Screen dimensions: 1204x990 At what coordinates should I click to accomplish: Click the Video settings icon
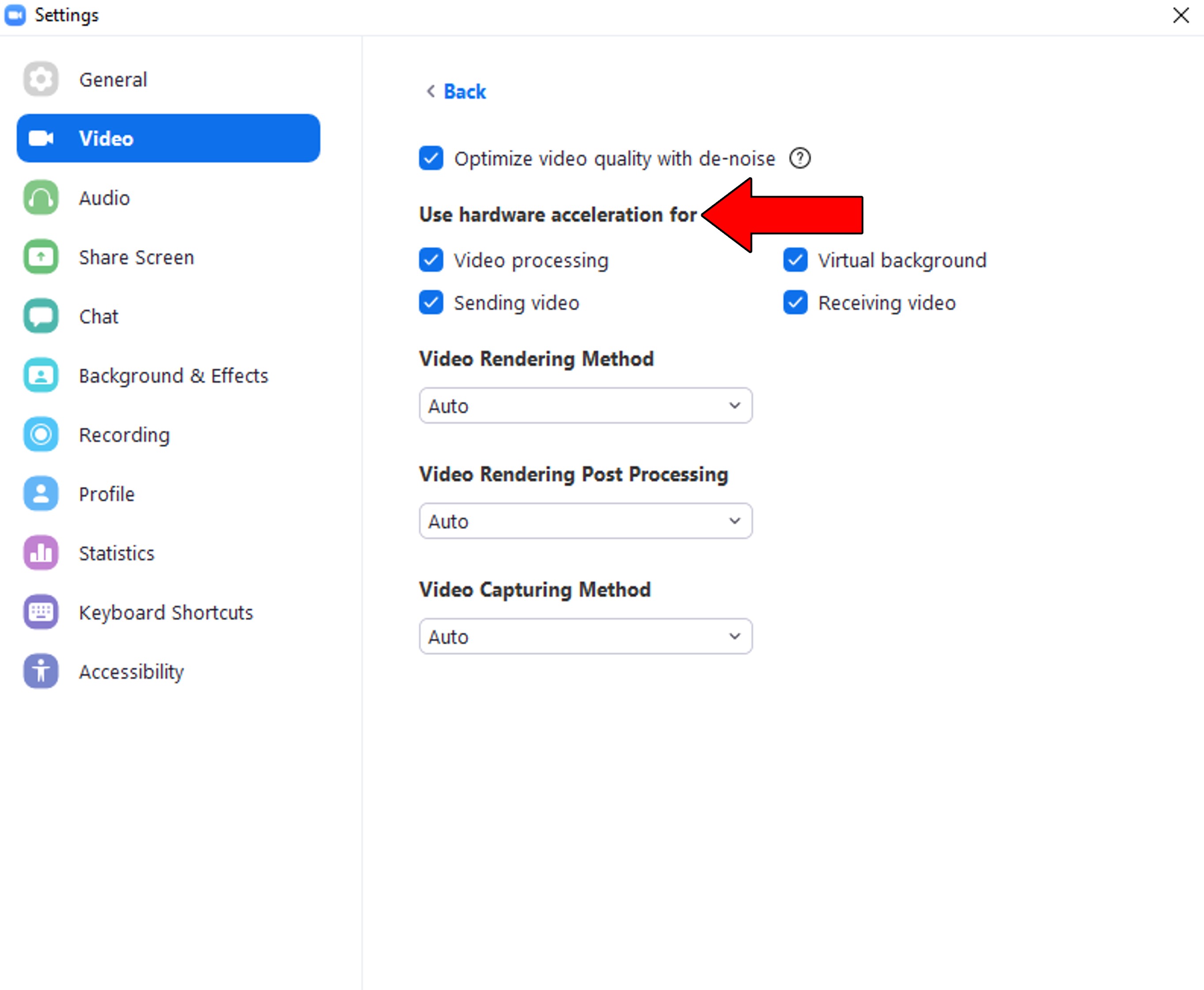41,138
